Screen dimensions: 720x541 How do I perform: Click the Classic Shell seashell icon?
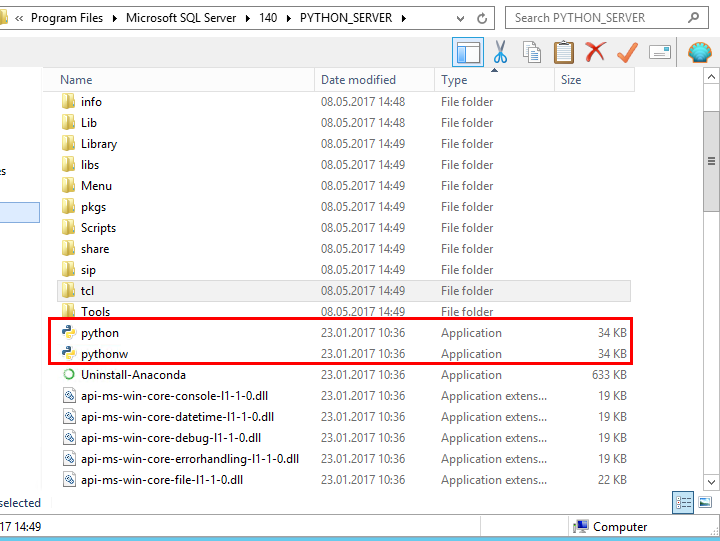coord(699,52)
